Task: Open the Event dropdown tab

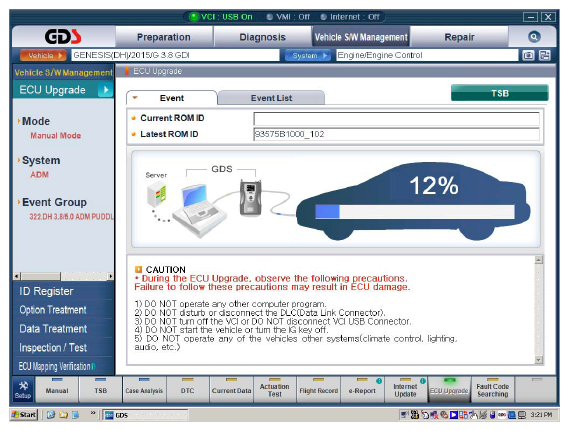Action: [171, 98]
